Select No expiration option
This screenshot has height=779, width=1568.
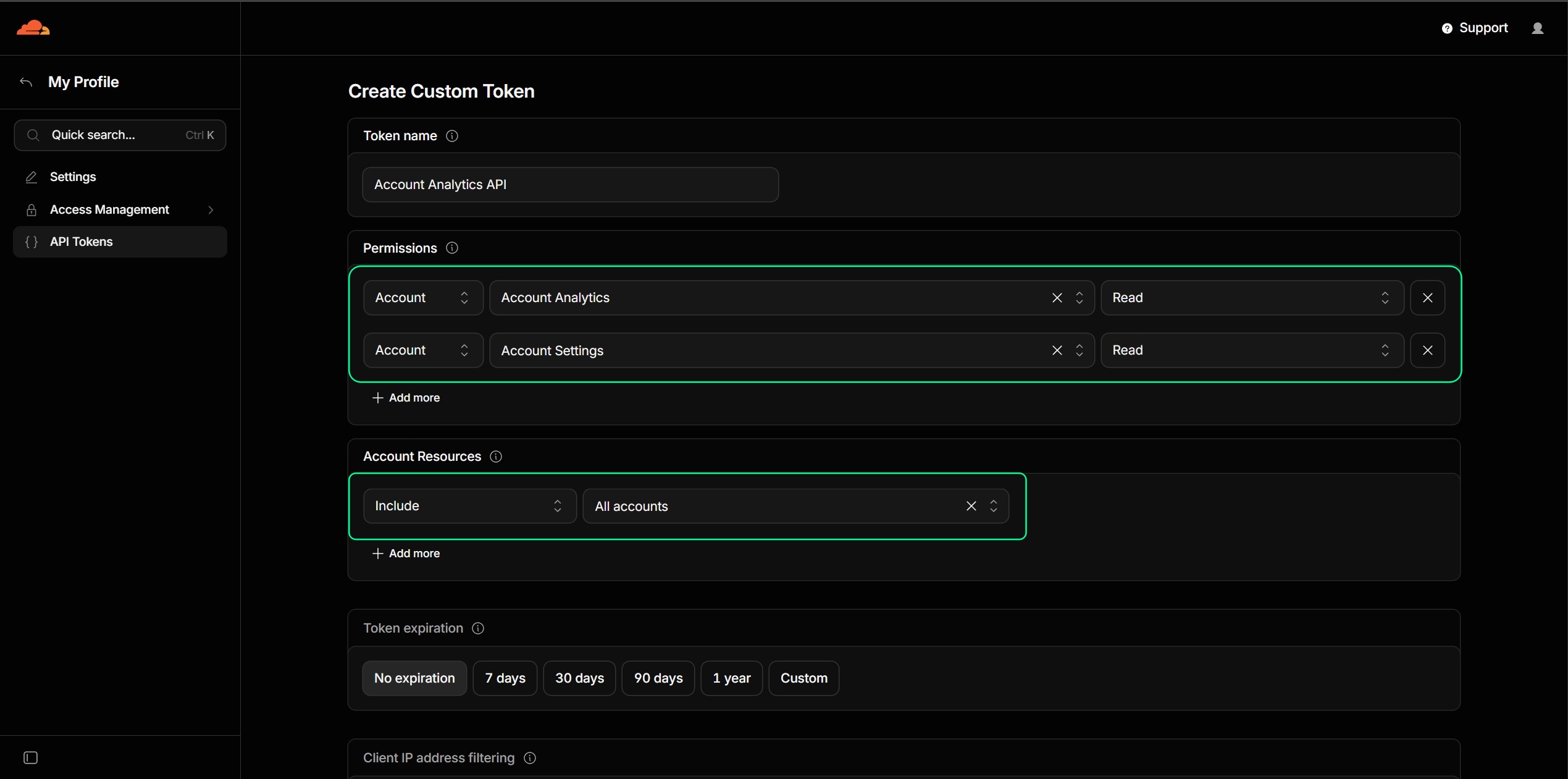414,678
